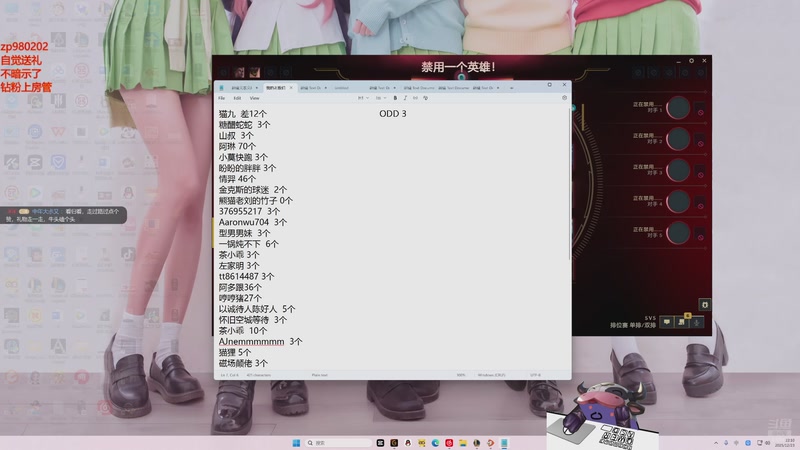Open the list style dropdown
The height and width of the screenshot is (450, 800).
tap(381, 98)
